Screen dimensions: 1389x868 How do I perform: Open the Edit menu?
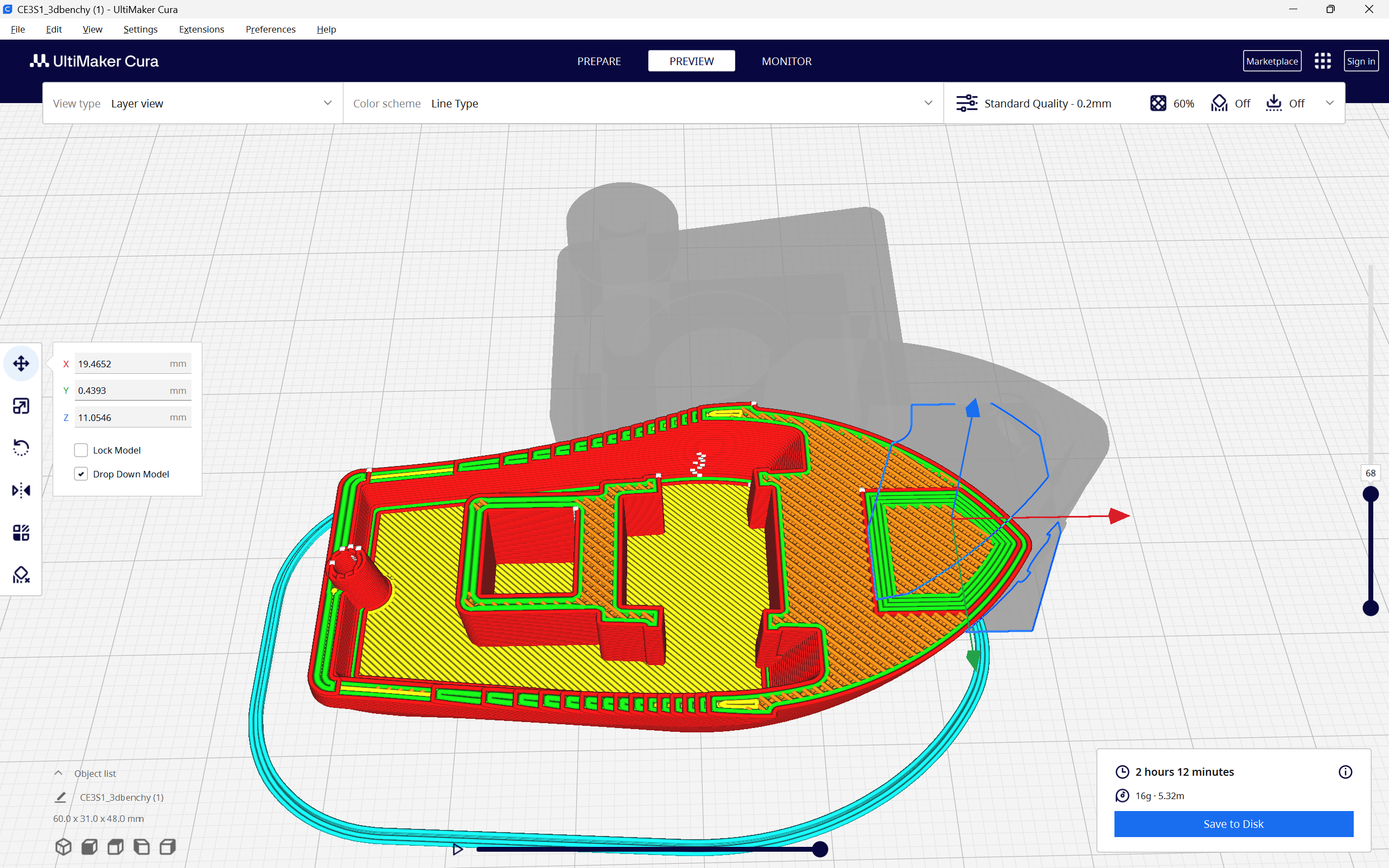tap(54, 29)
